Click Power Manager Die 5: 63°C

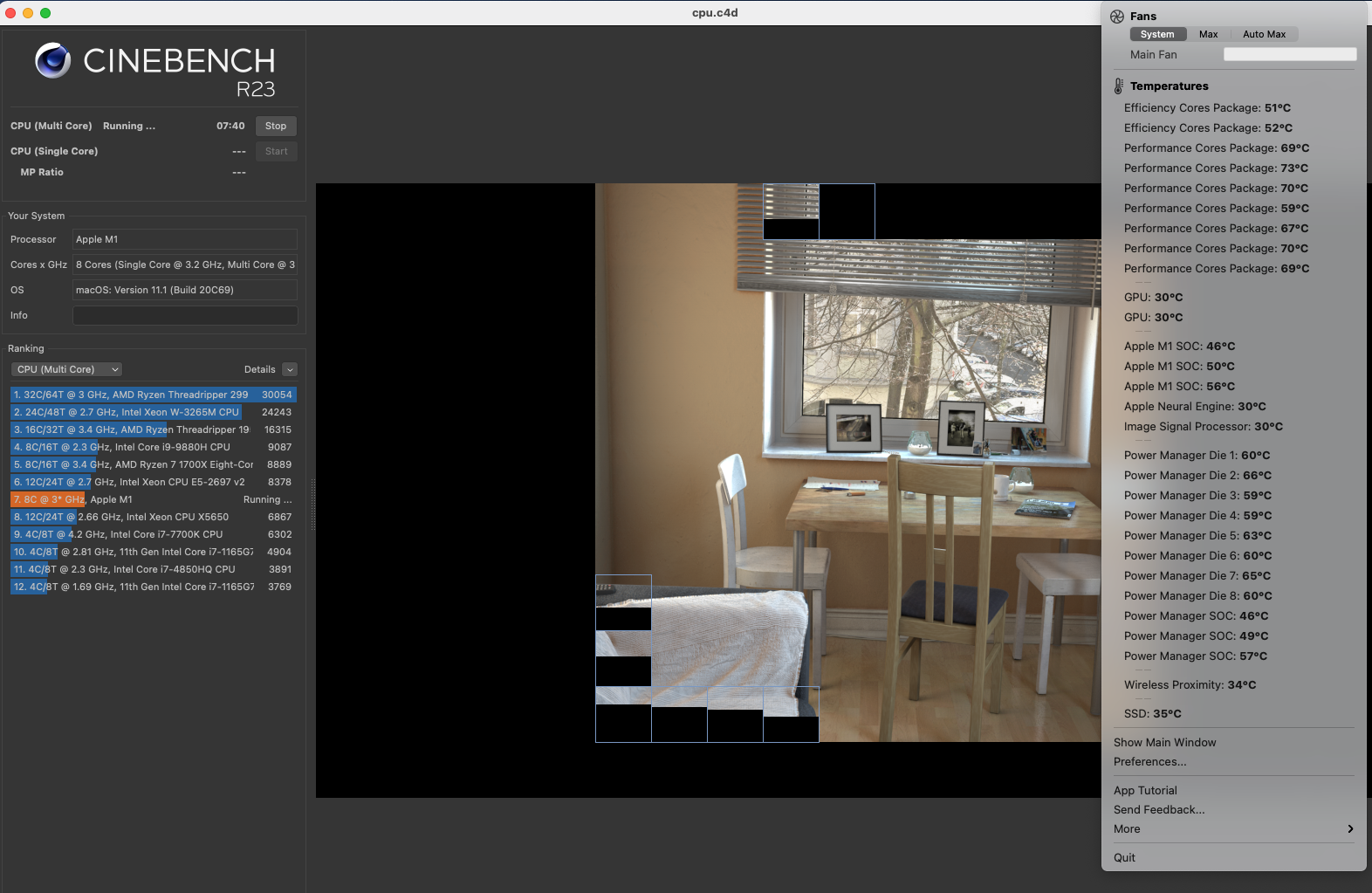(x=1197, y=535)
